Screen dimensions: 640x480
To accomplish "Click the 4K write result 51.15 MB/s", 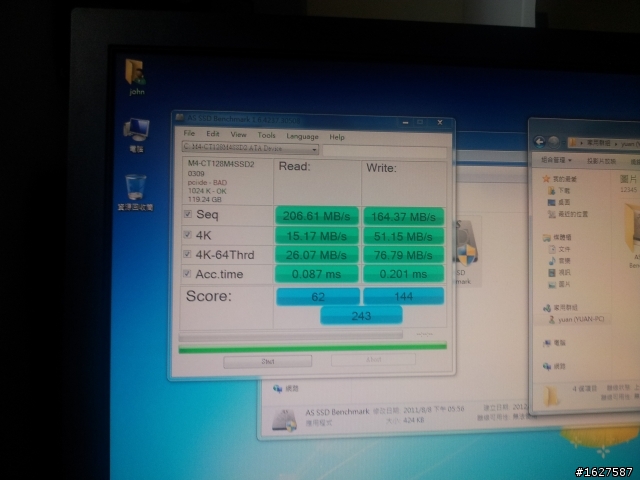I will pos(403,236).
